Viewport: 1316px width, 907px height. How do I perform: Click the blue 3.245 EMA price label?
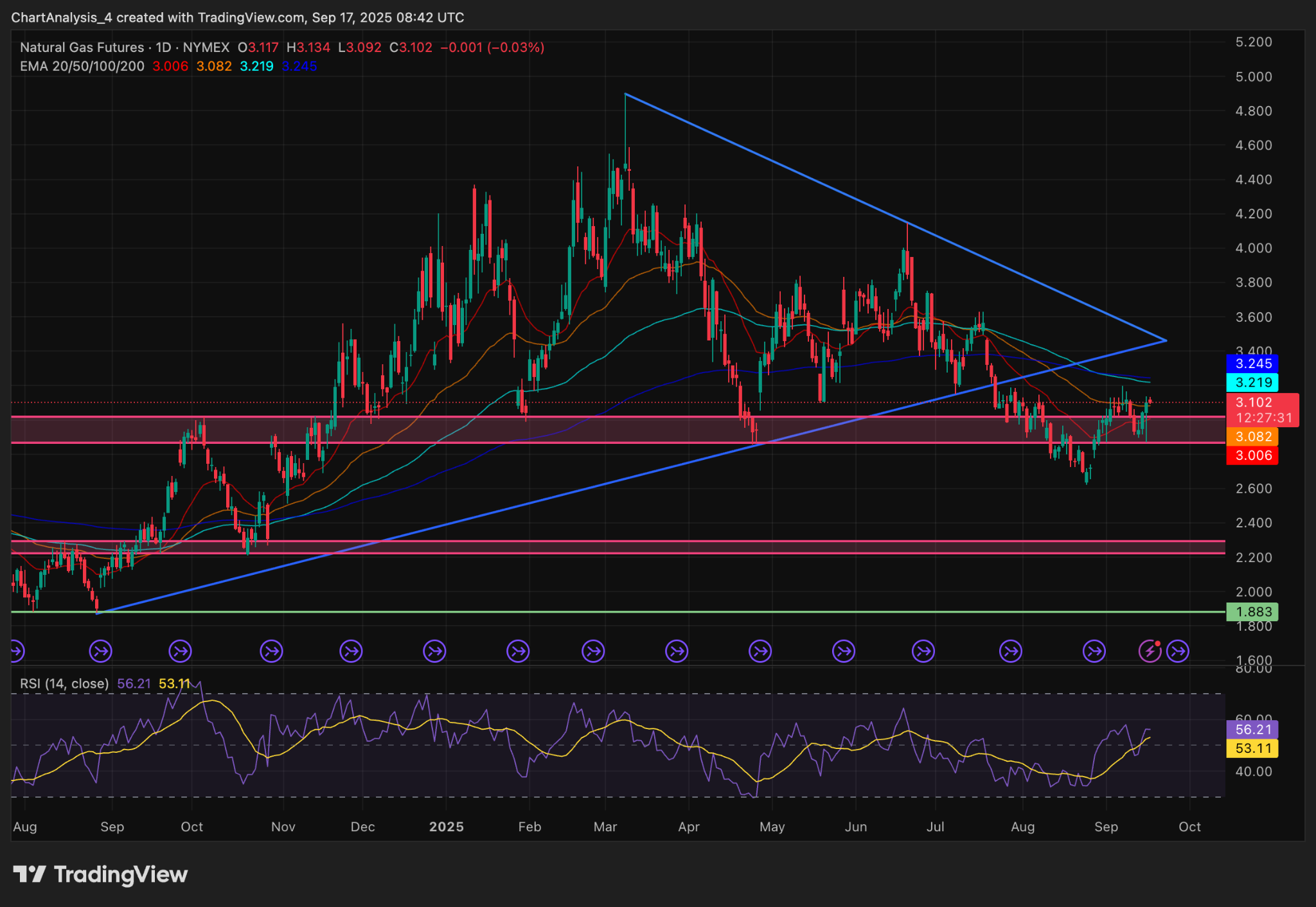click(x=1252, y=364)
